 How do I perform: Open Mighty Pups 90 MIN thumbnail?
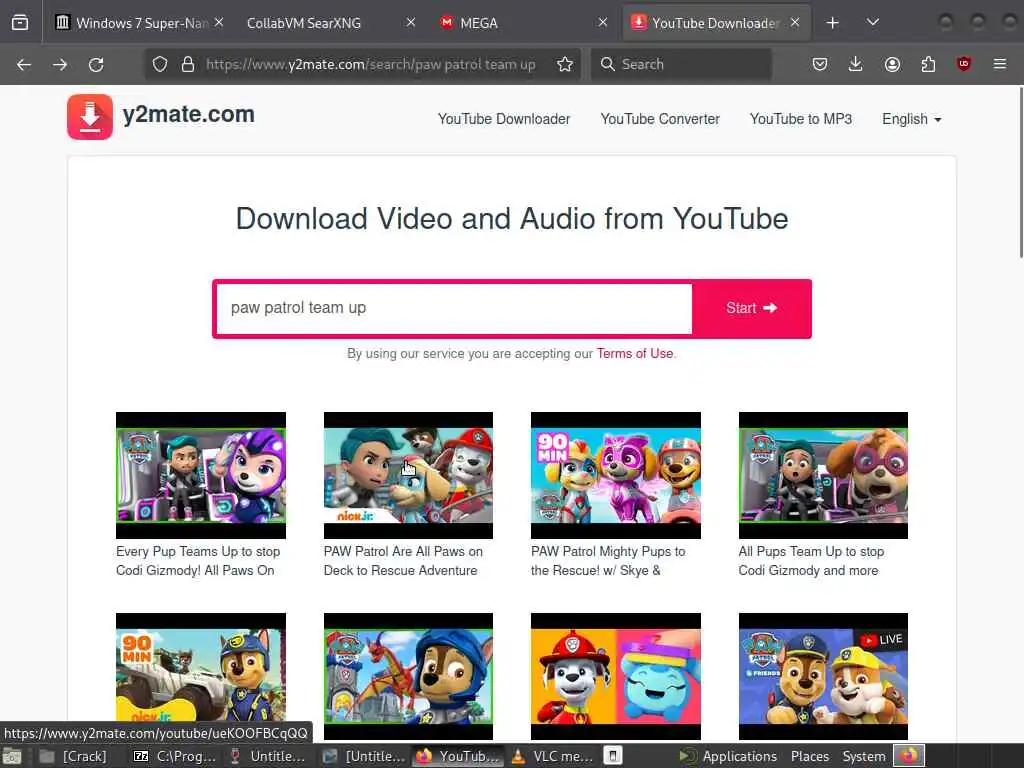tap(616, 475)
